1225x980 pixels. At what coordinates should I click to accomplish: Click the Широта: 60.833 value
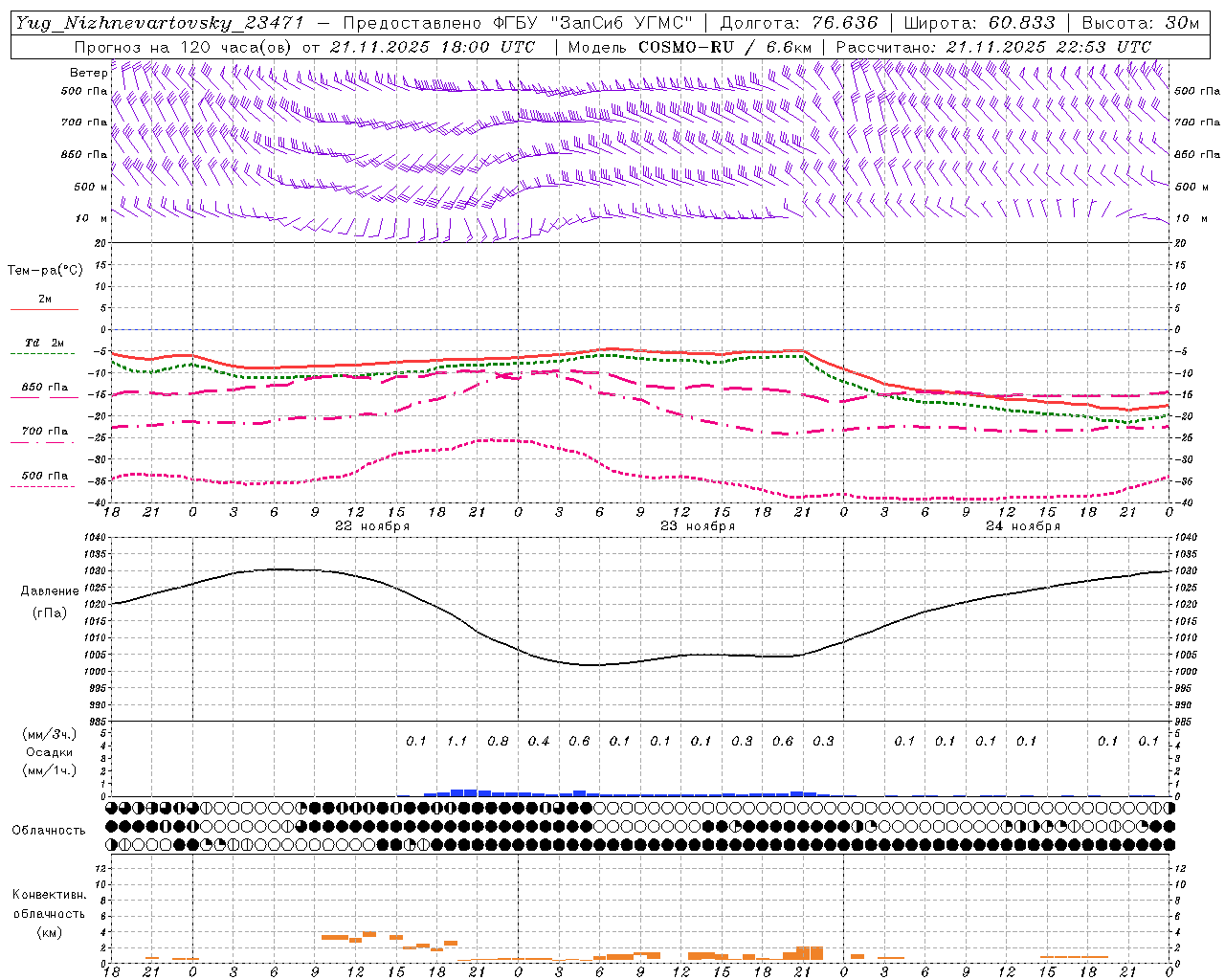(x=979, y=23)
